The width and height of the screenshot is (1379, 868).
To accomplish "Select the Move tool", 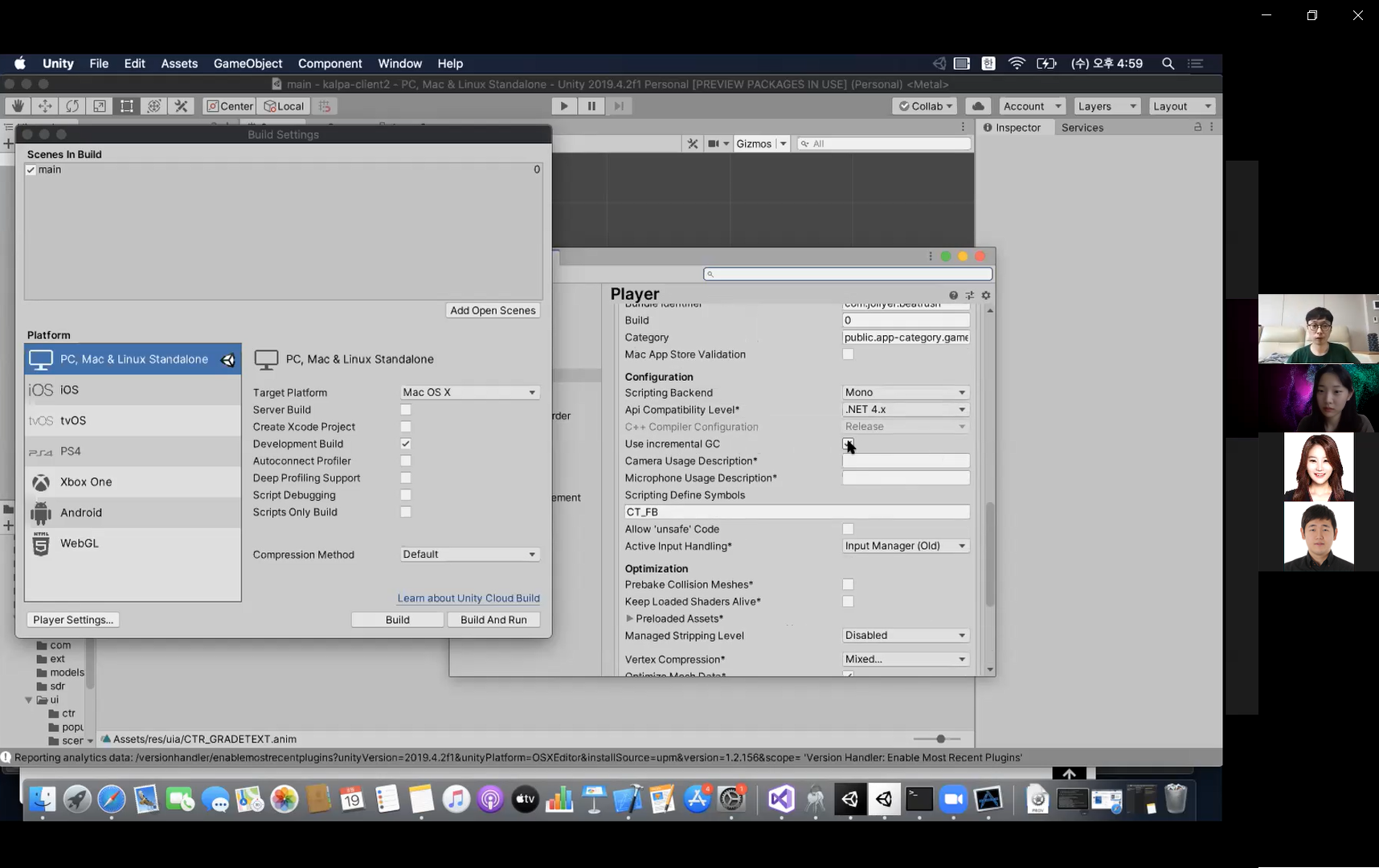I will 45,106.
